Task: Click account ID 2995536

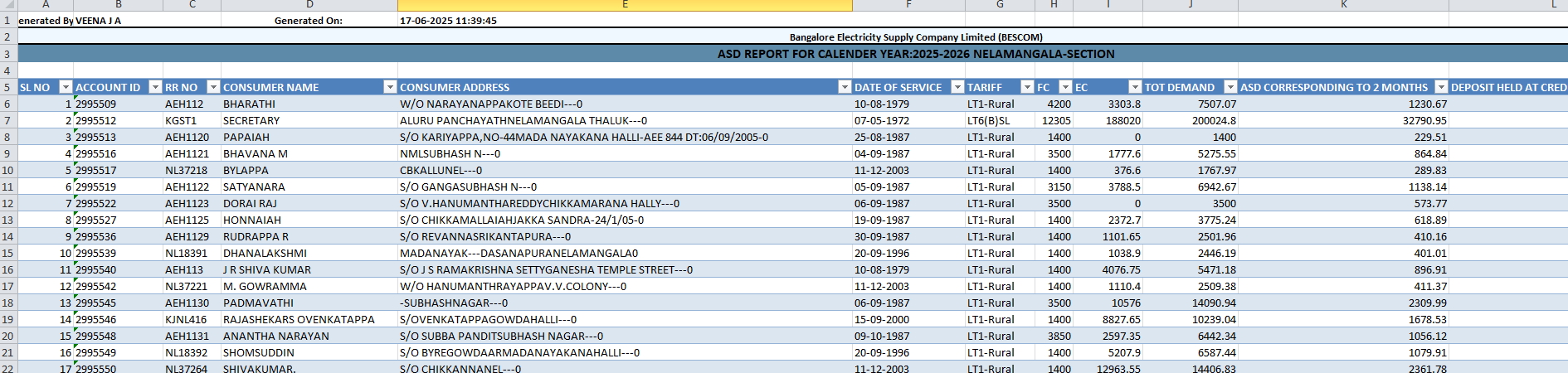Action: coord(95,236)
